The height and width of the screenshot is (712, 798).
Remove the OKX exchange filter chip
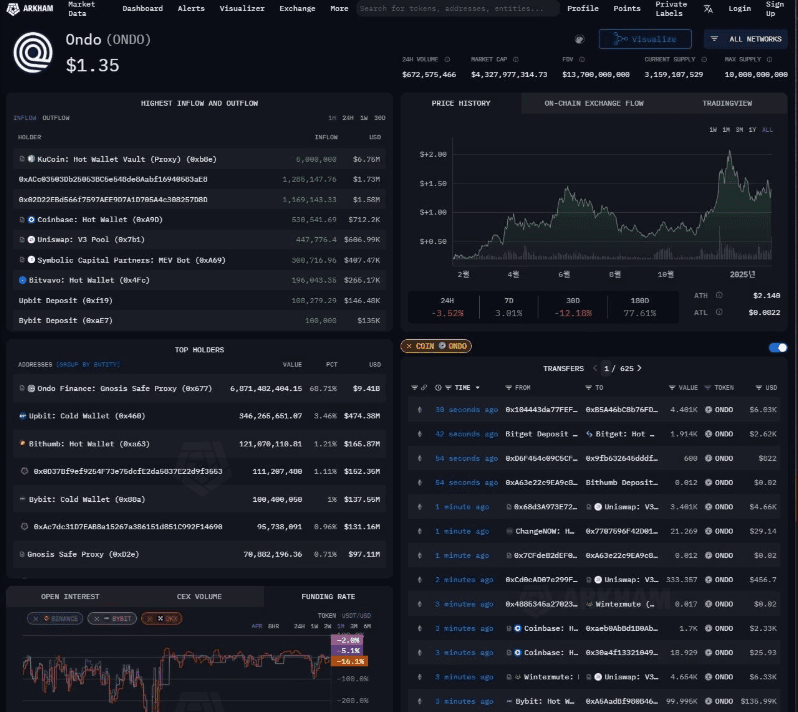149,619
